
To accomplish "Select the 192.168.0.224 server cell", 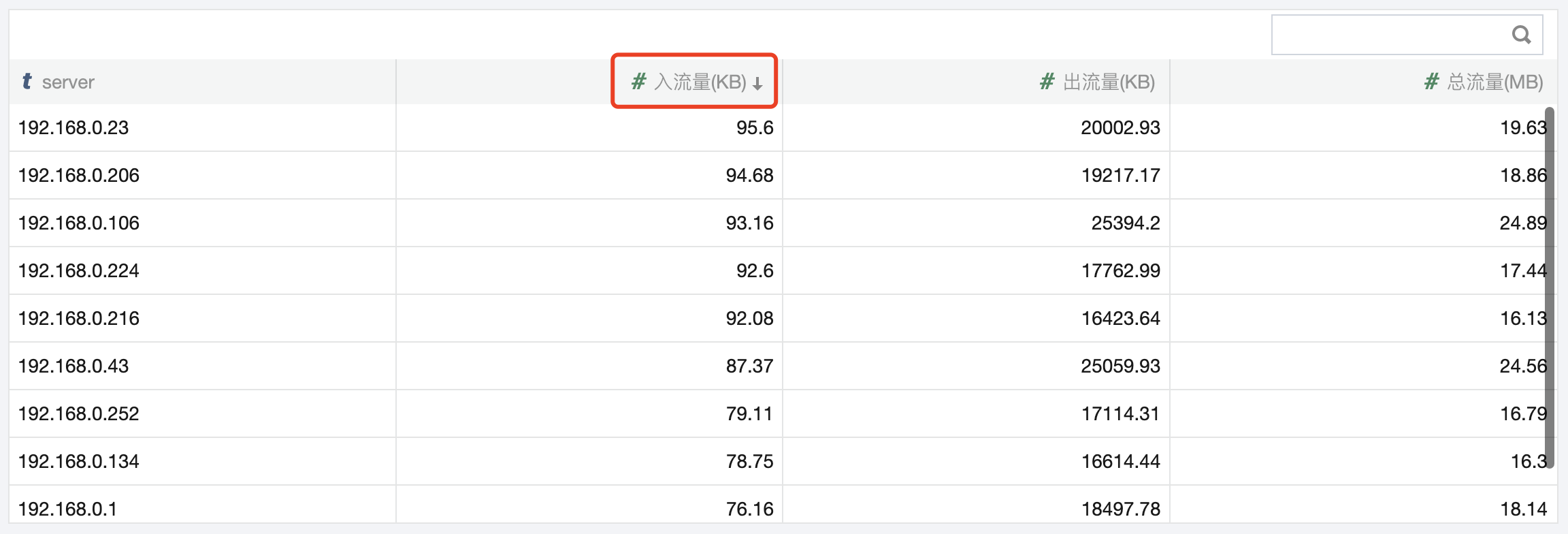I will coord(79,271).
